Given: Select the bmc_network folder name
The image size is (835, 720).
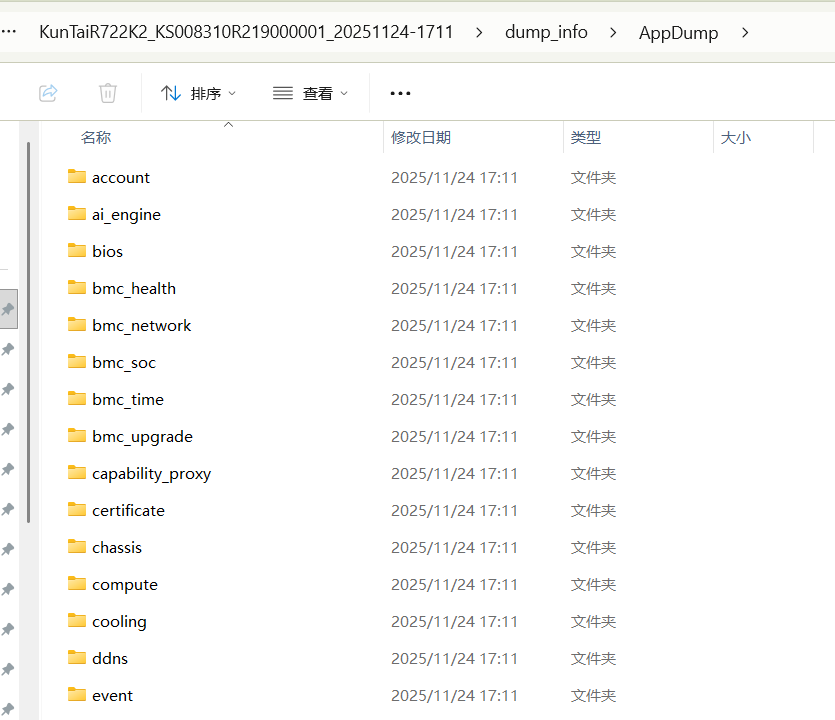Looking at the screenshot, I should coord(141,325).
